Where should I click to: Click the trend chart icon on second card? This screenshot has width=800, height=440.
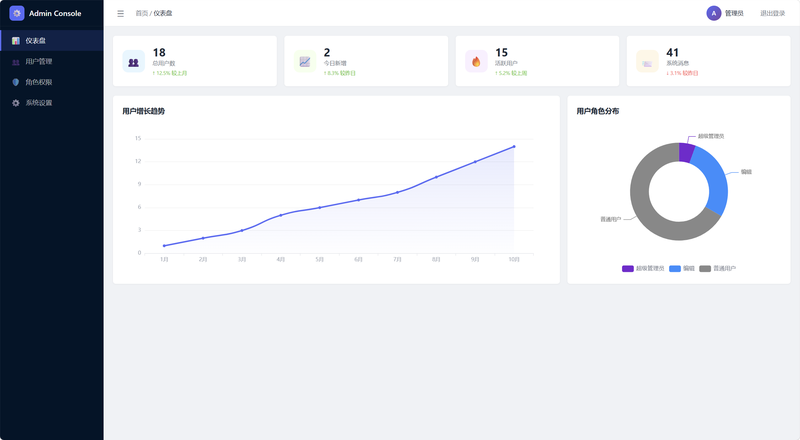click(x=305, y=62)
